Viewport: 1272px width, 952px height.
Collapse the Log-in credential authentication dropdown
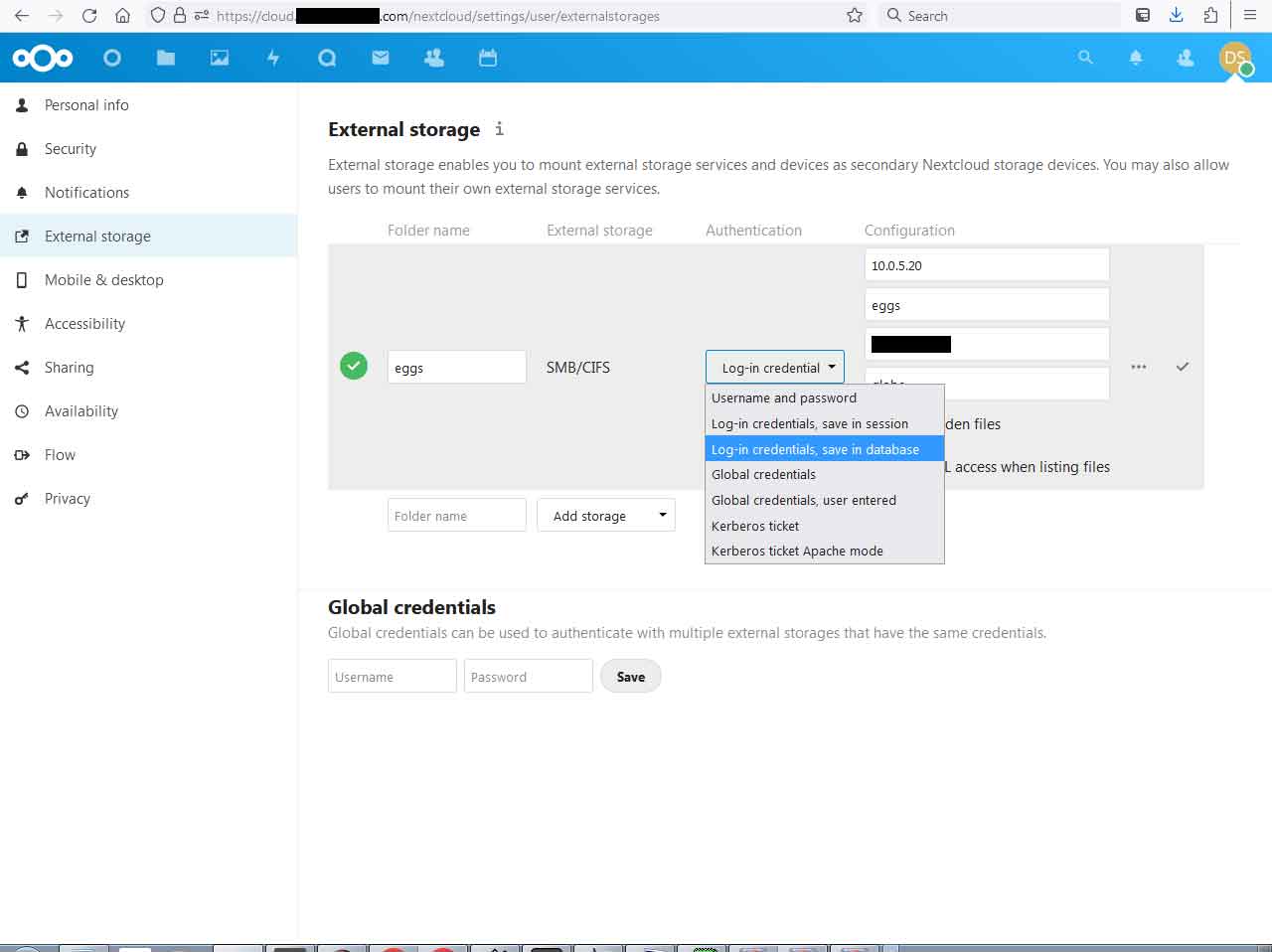775,368
